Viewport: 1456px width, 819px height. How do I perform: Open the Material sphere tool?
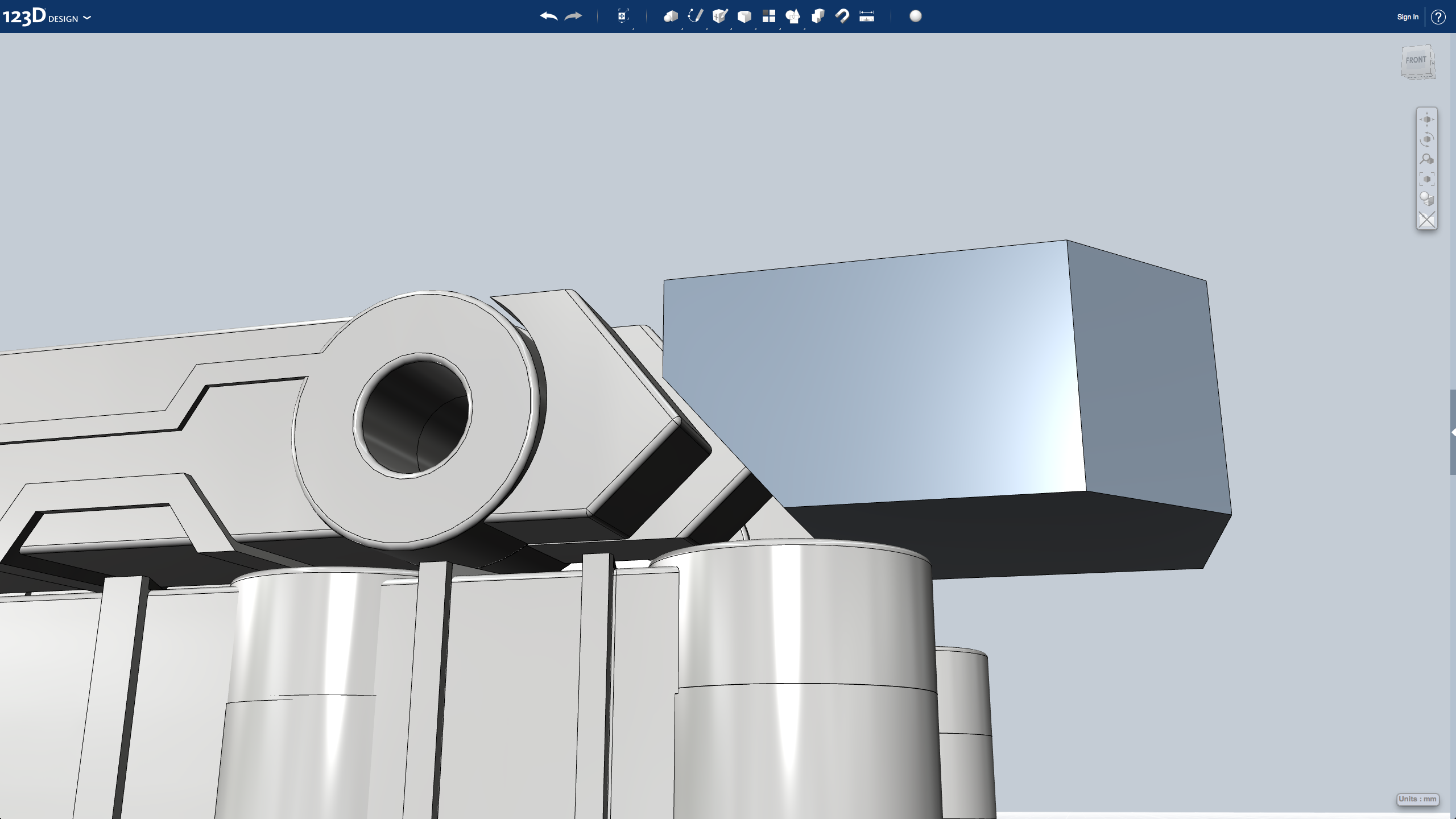tap(916, 16)
